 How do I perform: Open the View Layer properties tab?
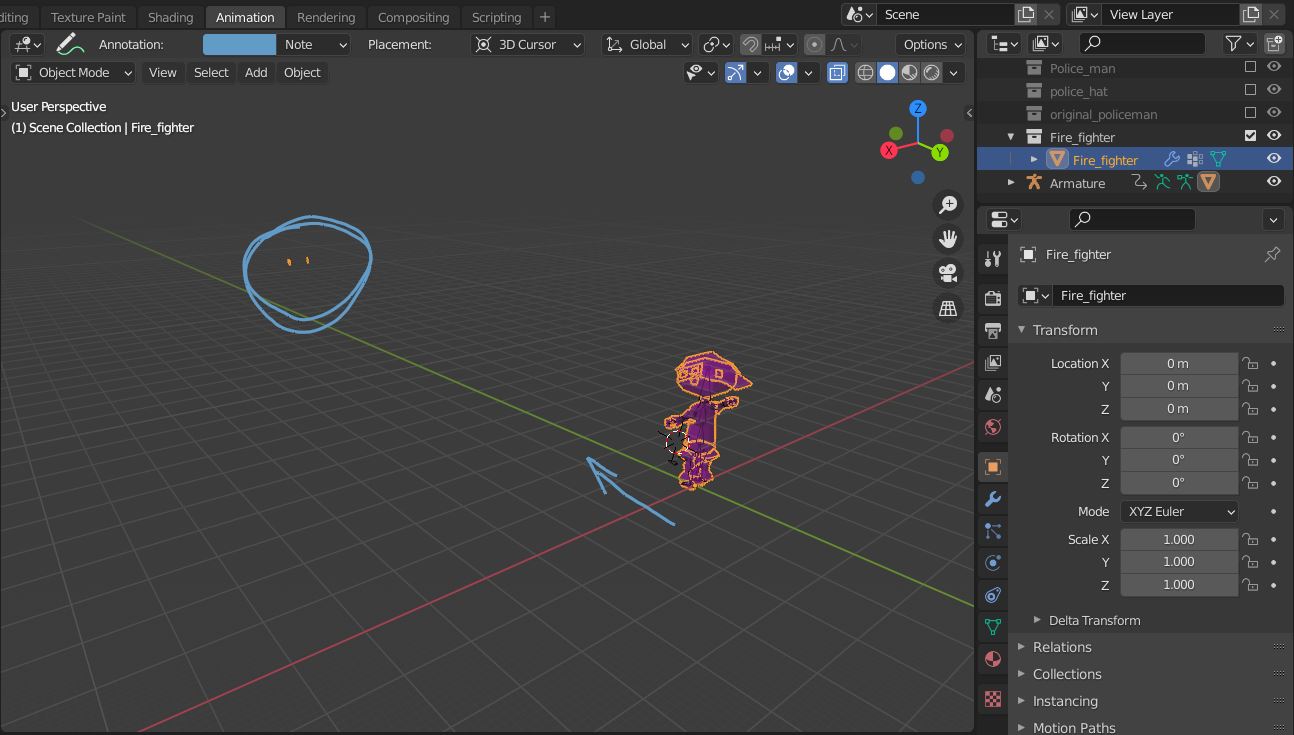tap(993, 362)
